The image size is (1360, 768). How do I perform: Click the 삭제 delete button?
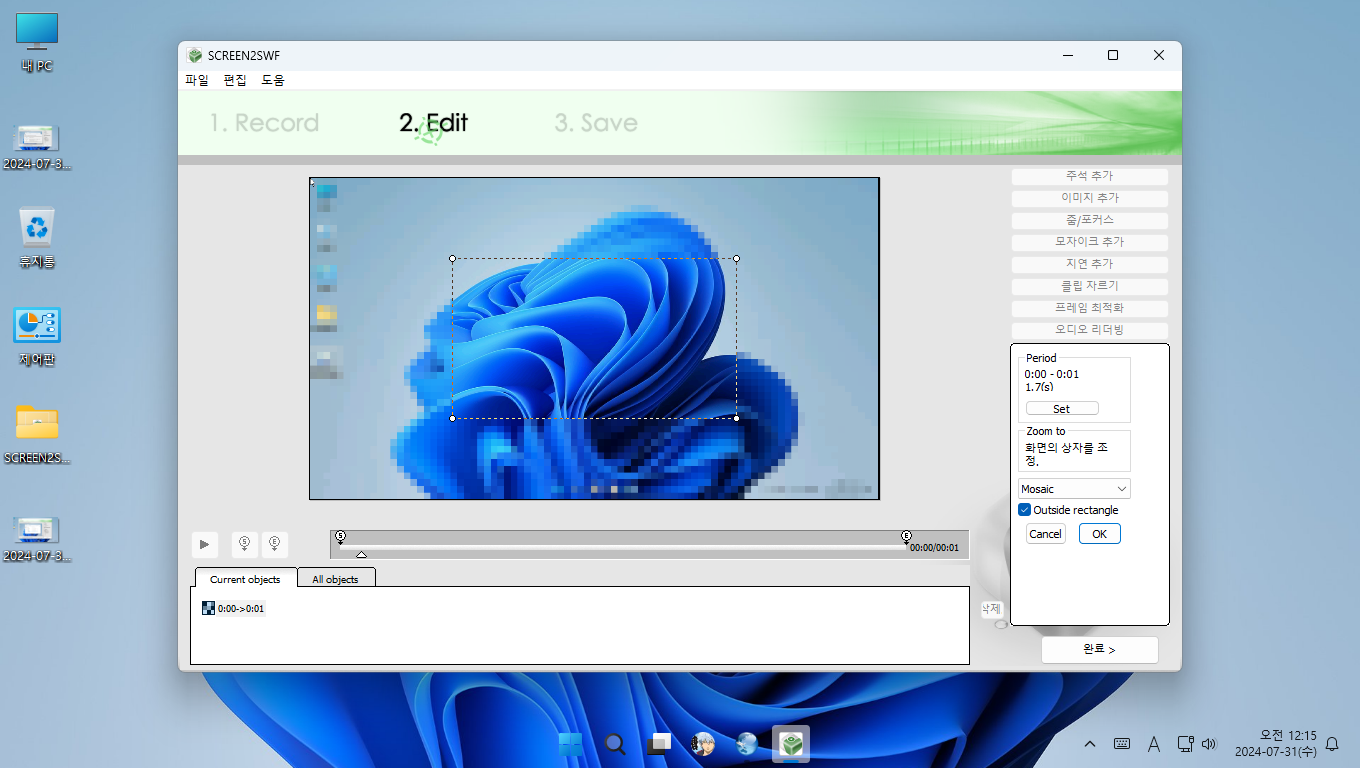coord(991,608)
